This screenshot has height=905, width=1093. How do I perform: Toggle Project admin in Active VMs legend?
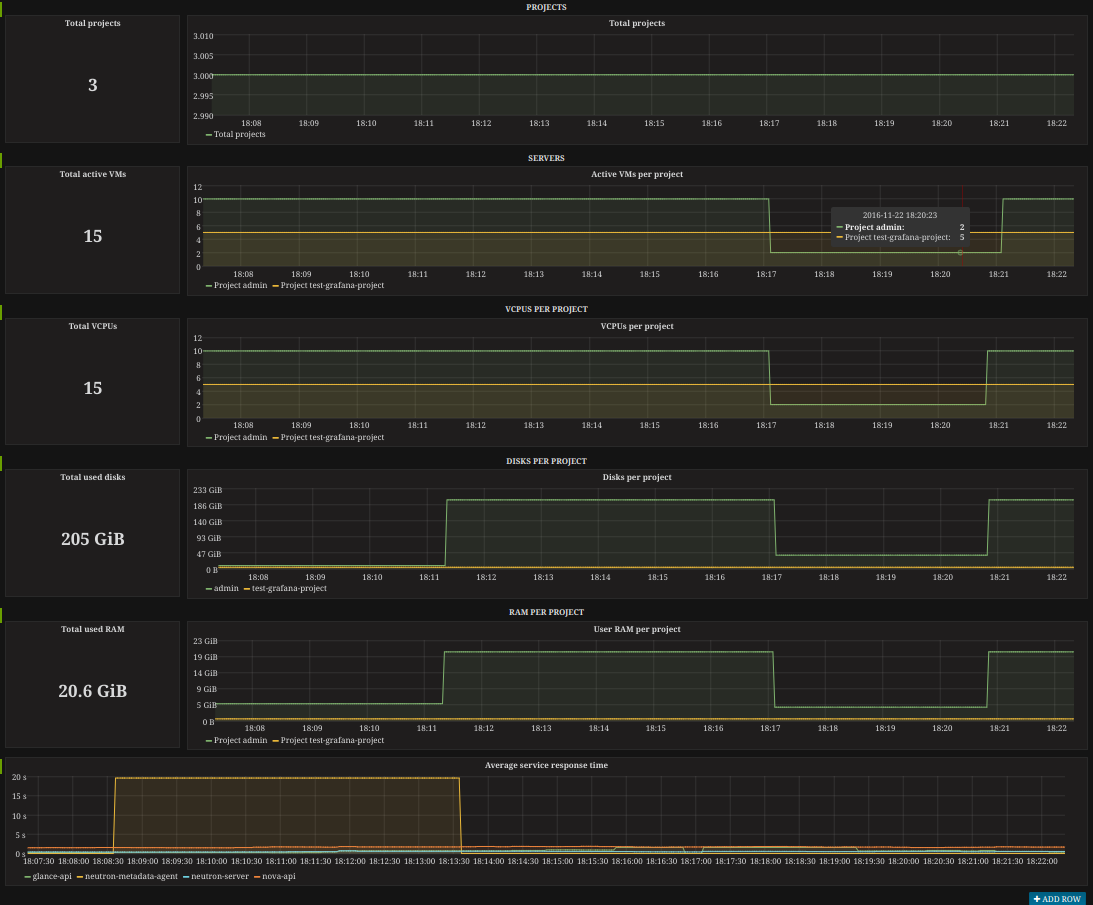click(x=240, y=285)
